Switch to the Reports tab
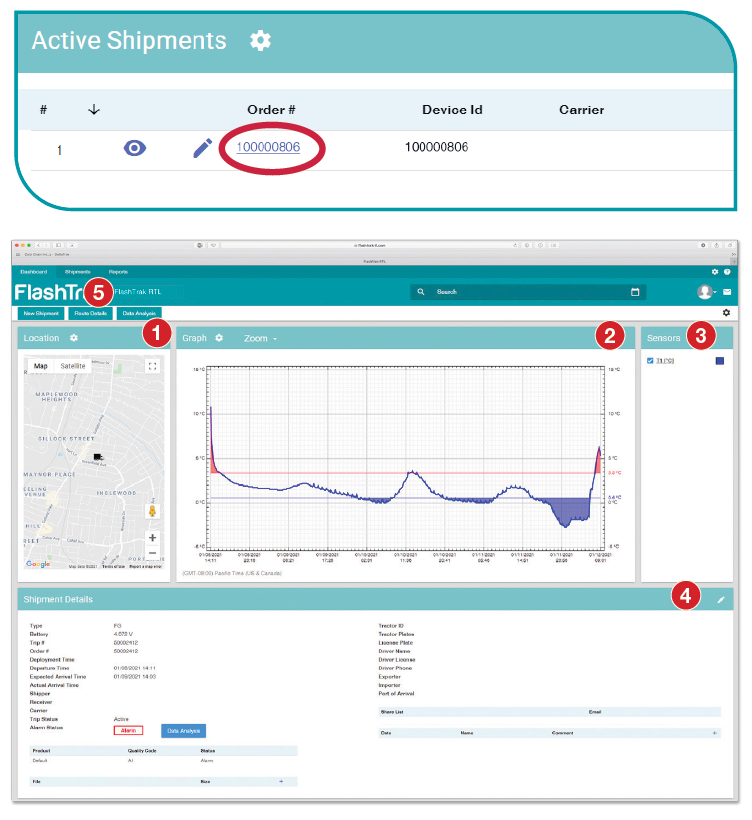The width and height of the screenshot is (752, 820). point(118,272)
